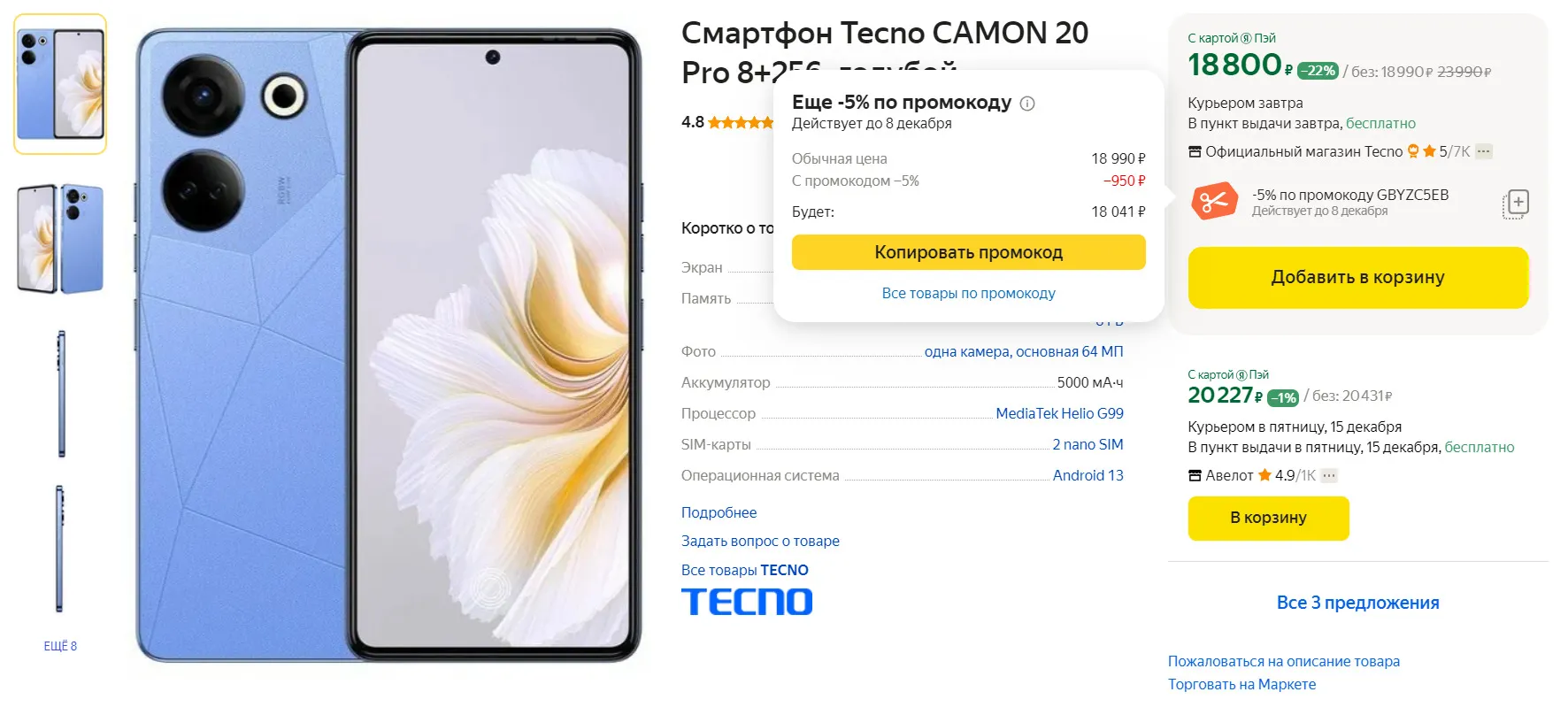Click Задать вопрос о товаре link
The height and width of the screenshot is (715, 1568).
760,541
